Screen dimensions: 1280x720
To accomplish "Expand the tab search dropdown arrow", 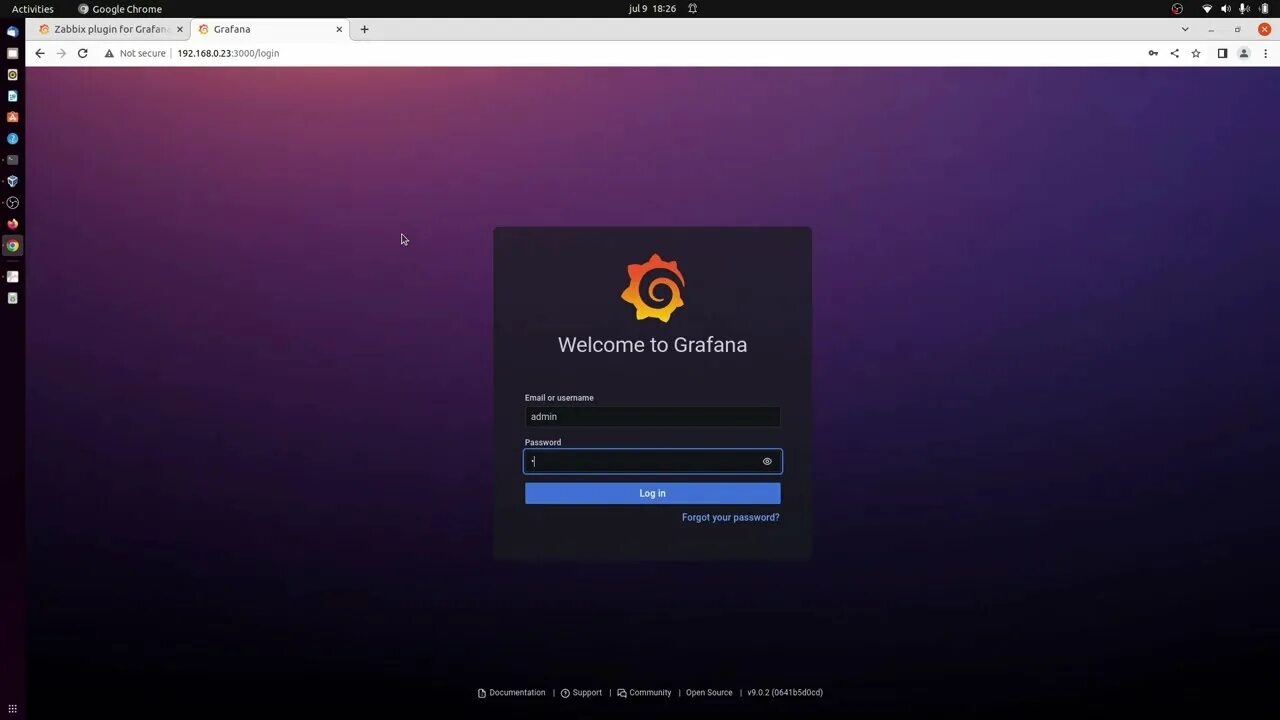I will tap(1185, 29).
